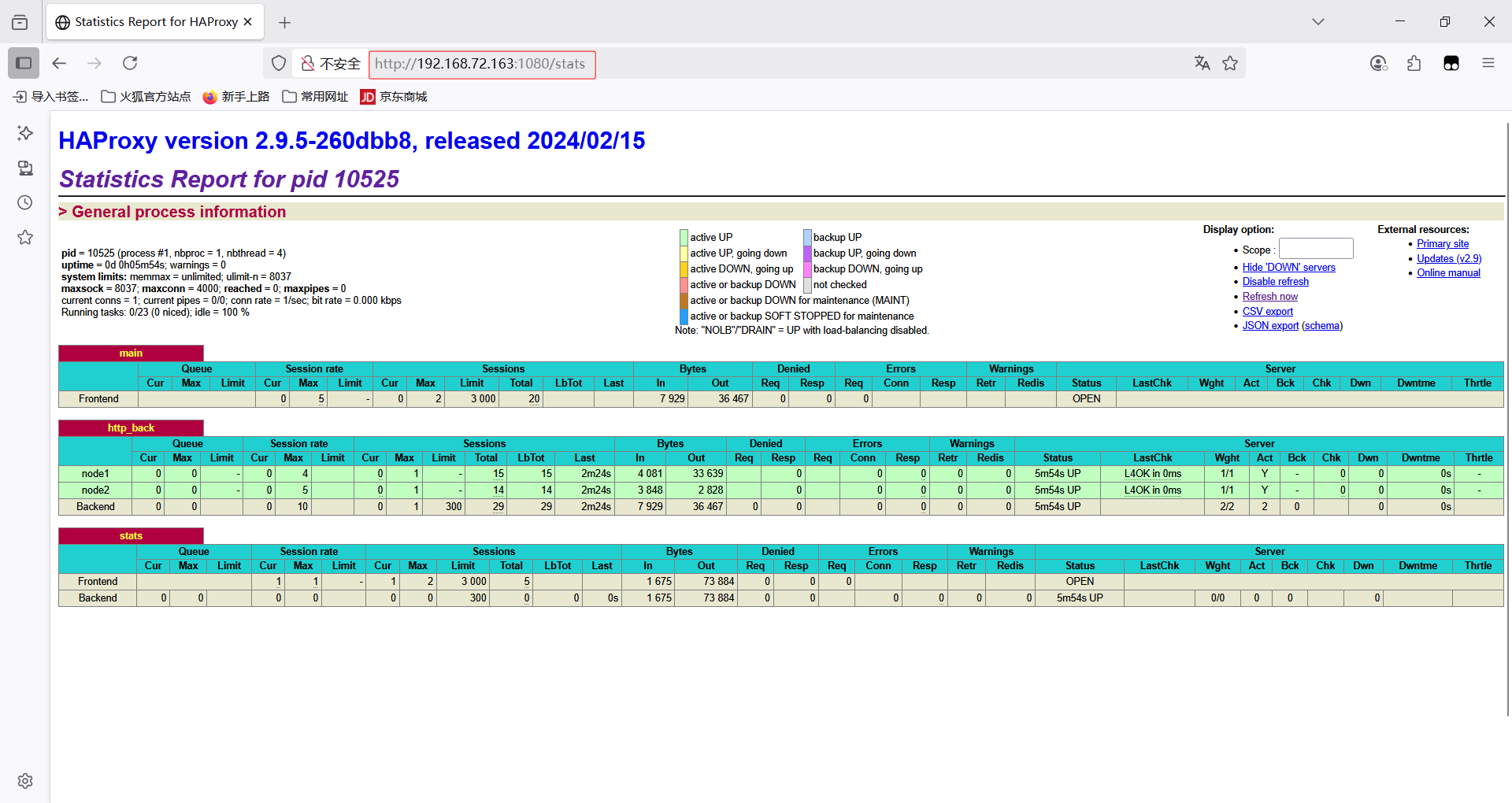Click the Disable refresh link
Viewport: 1512px width, 803px height.
[1276, 282]
